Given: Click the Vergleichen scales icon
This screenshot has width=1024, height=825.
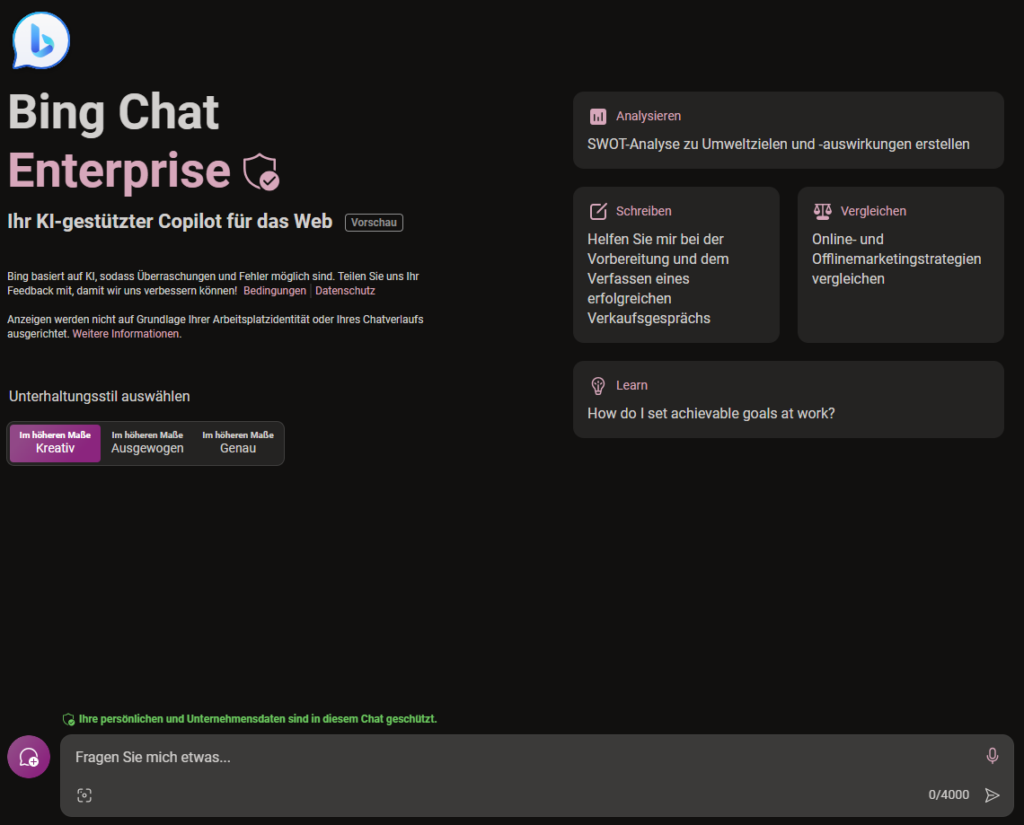Looking at the screenshot, I should [x=822, y=211].
